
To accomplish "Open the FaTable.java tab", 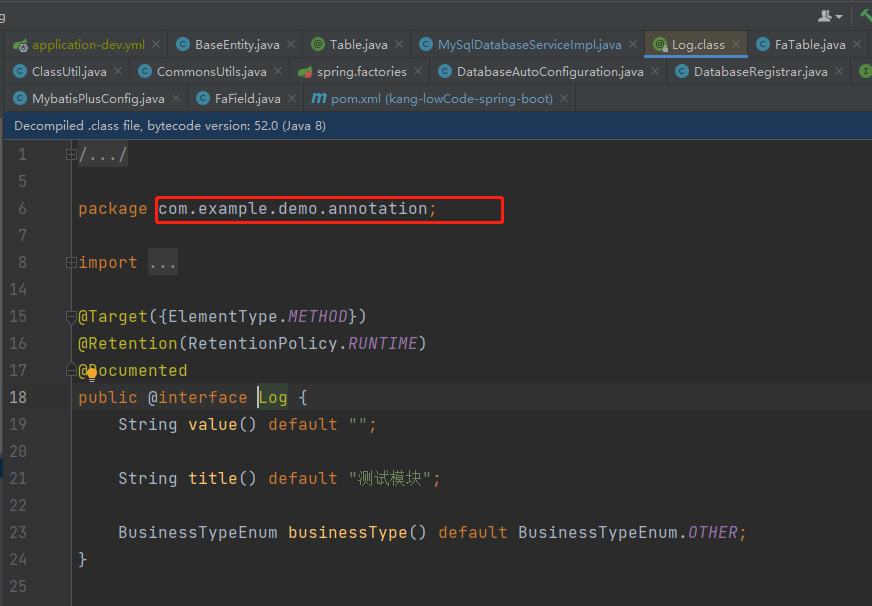I will pos(810,44).
